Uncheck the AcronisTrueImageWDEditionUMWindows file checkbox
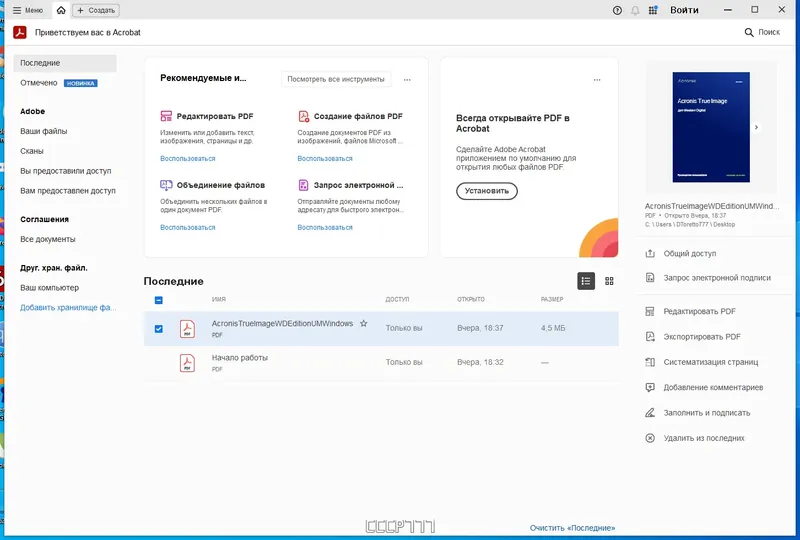 tap(159, 329)
